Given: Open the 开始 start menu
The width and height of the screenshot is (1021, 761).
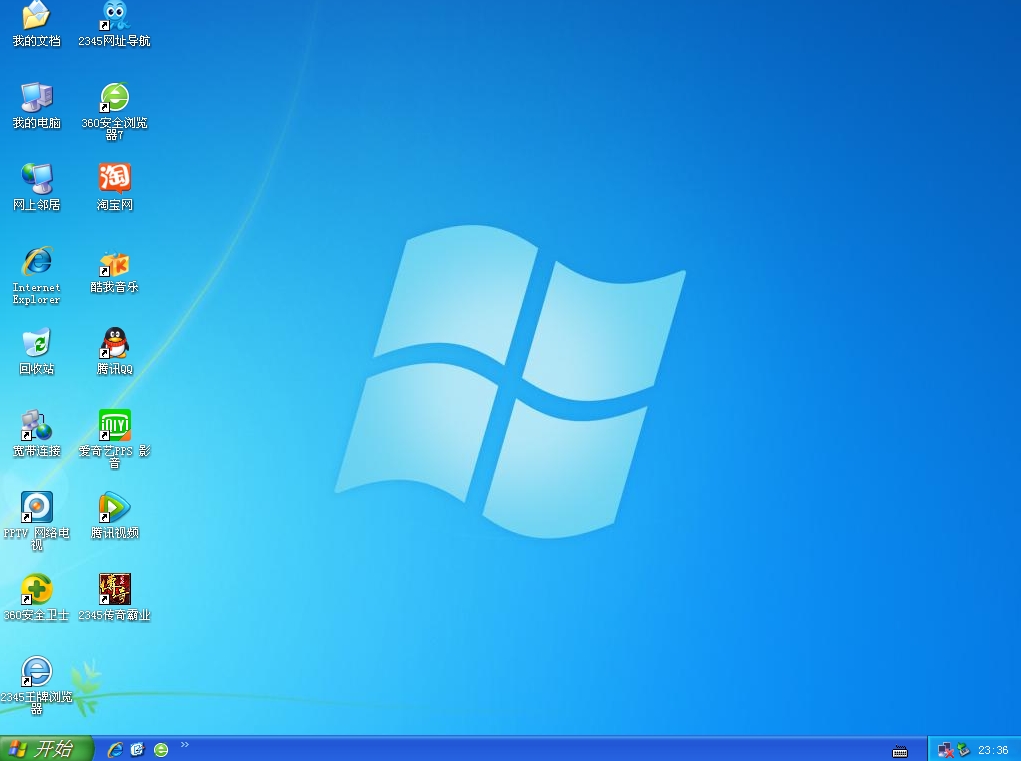Looking at the screenshot, I should point(46,749).
